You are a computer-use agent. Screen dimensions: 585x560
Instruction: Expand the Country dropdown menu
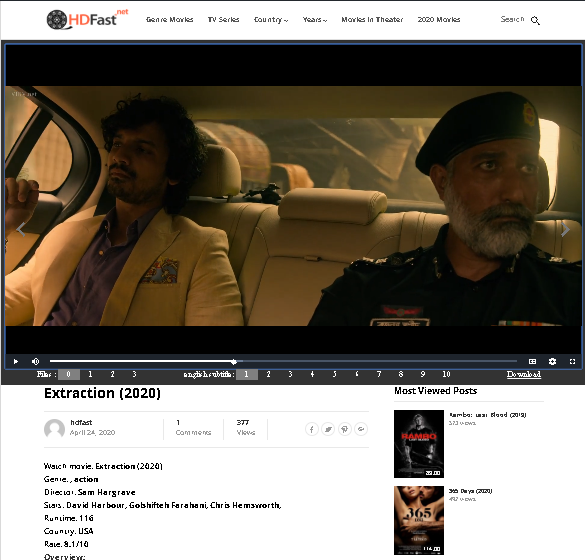tap(271, 20)
